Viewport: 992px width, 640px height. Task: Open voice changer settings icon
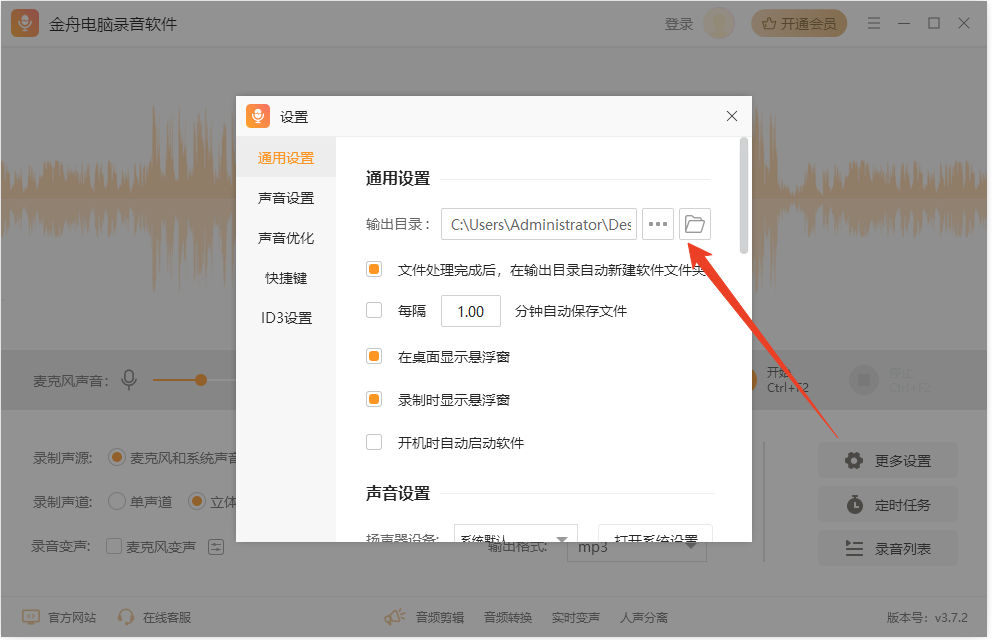pos(216,547)
